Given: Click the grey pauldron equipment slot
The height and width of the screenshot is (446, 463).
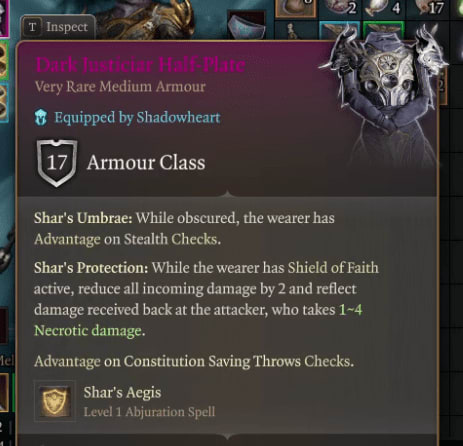Looking at the screenshot, I should click(x=247, y=24).
